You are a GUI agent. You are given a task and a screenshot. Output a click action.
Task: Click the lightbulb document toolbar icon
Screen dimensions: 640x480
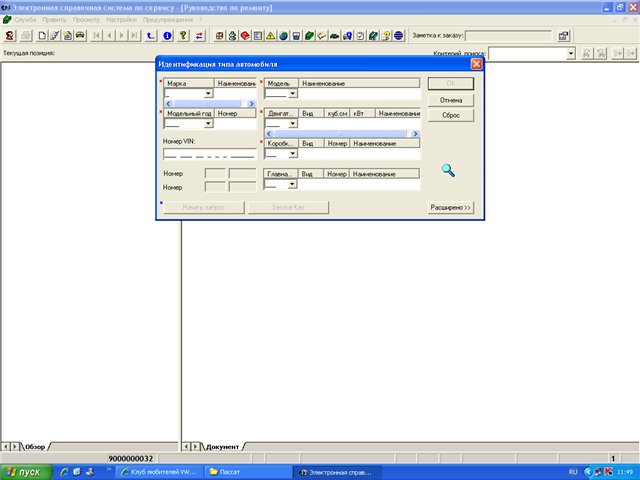point(386,36)
